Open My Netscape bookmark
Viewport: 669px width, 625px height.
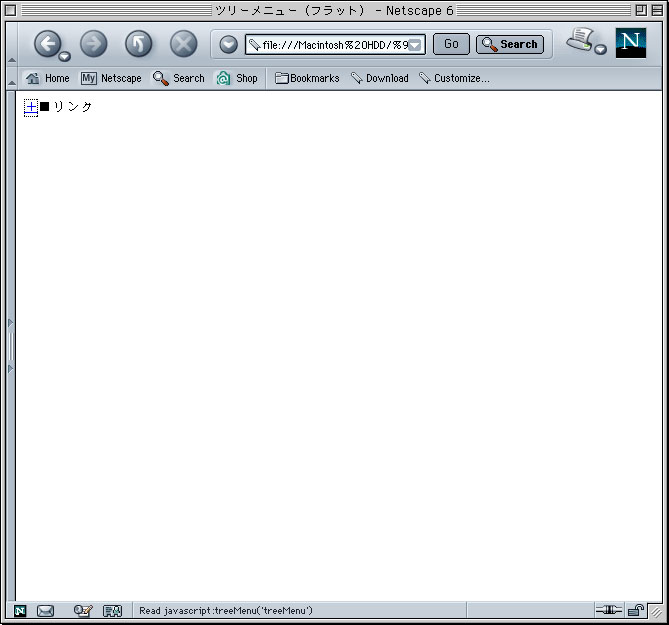click(x=111, y=78)
